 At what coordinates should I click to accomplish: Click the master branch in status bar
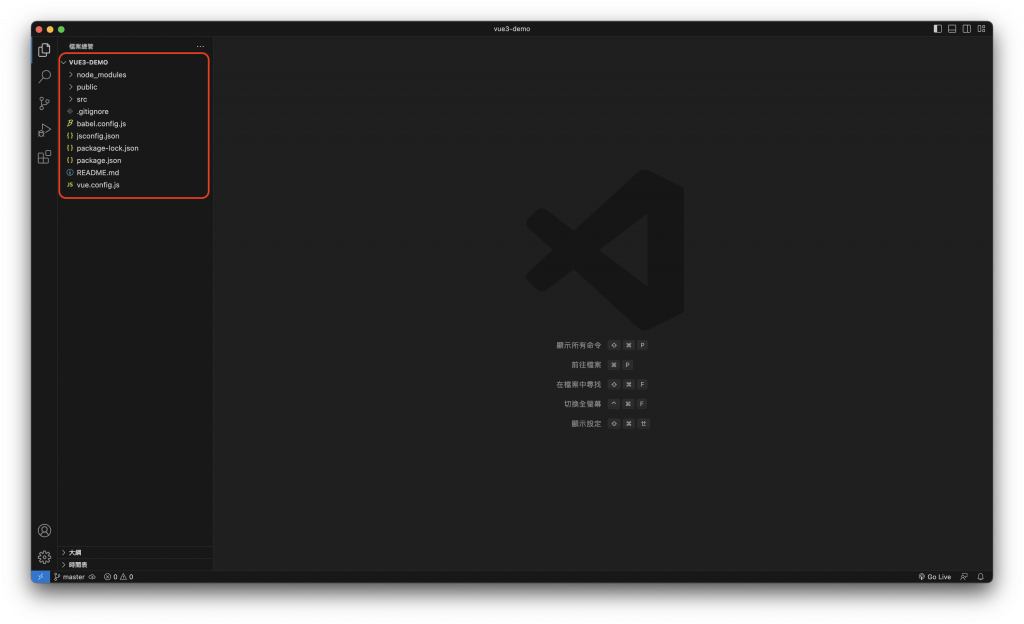(x=70, y=577)
